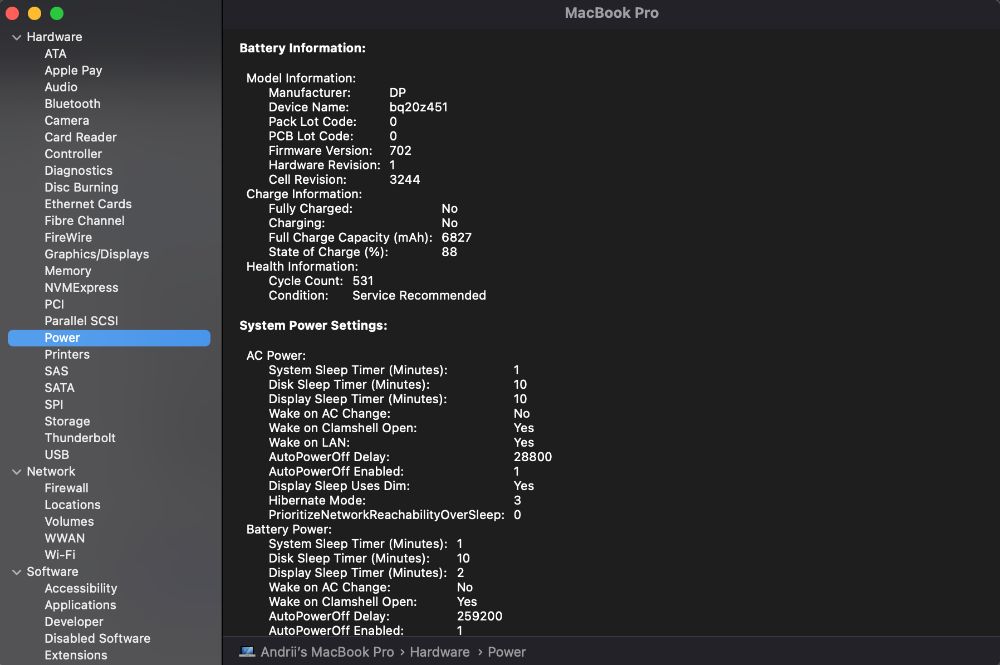1000x665 pixels.
Task: Collapse the Hardware section chevron
Action: click(x=17, y=38)
